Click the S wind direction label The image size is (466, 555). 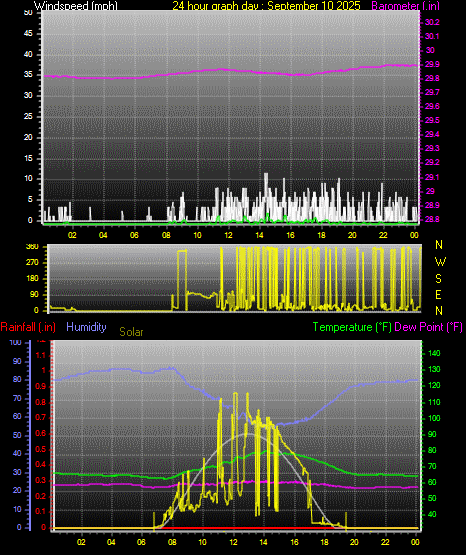(438, 279)
